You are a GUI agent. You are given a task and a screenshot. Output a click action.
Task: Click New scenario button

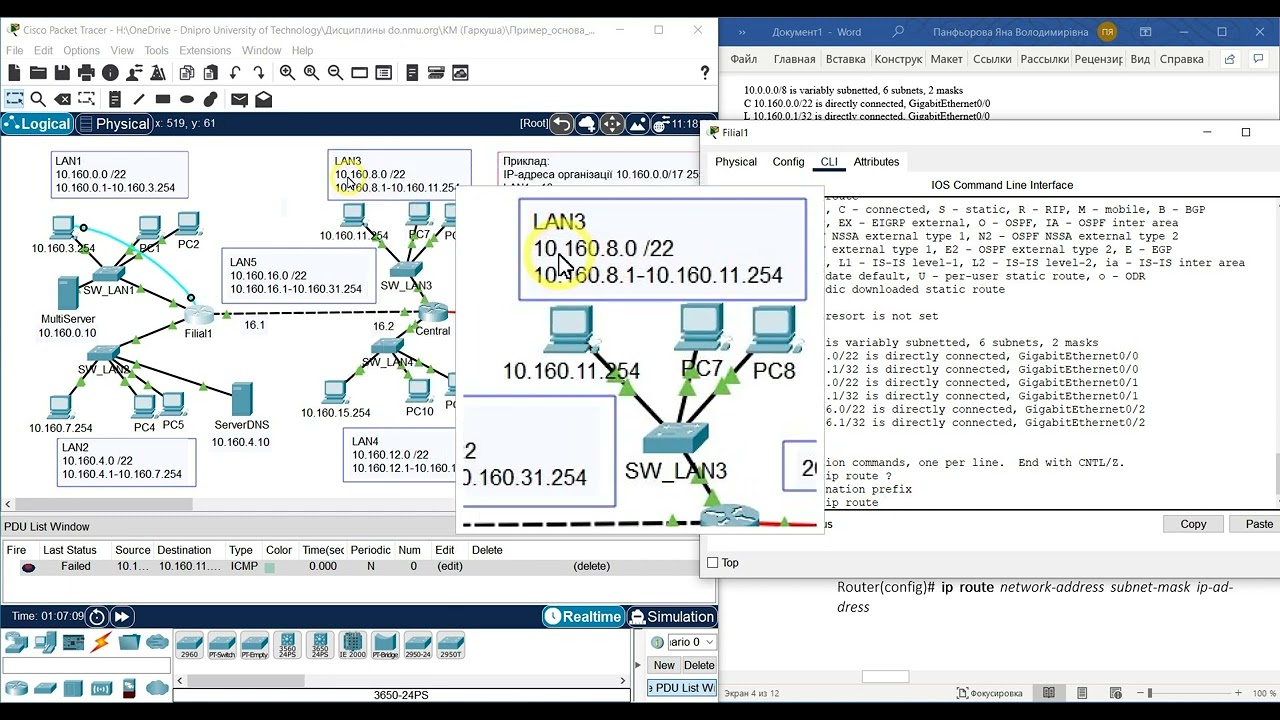664,665
